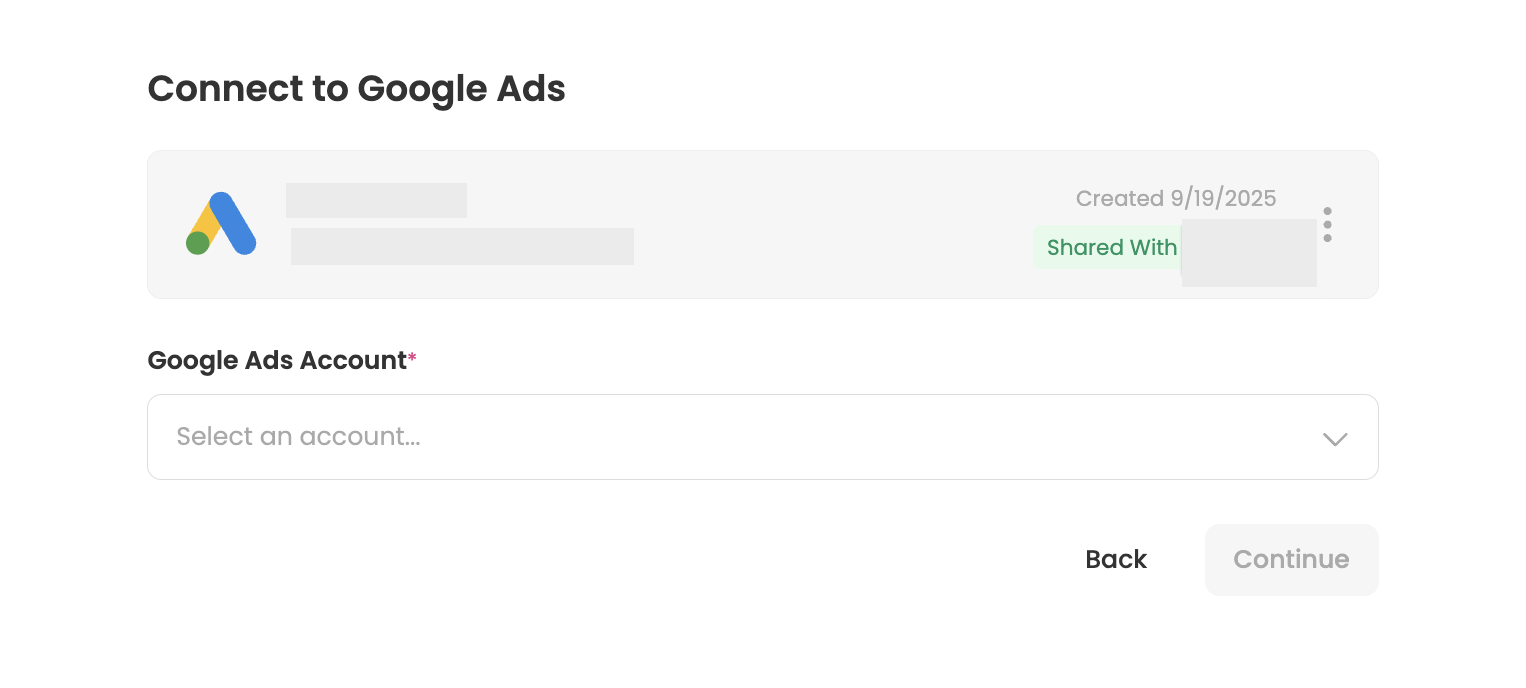This screenshot has height=688, width=1526.
Task: Expand the account list using the chevron arrow
Action: 1335,439
